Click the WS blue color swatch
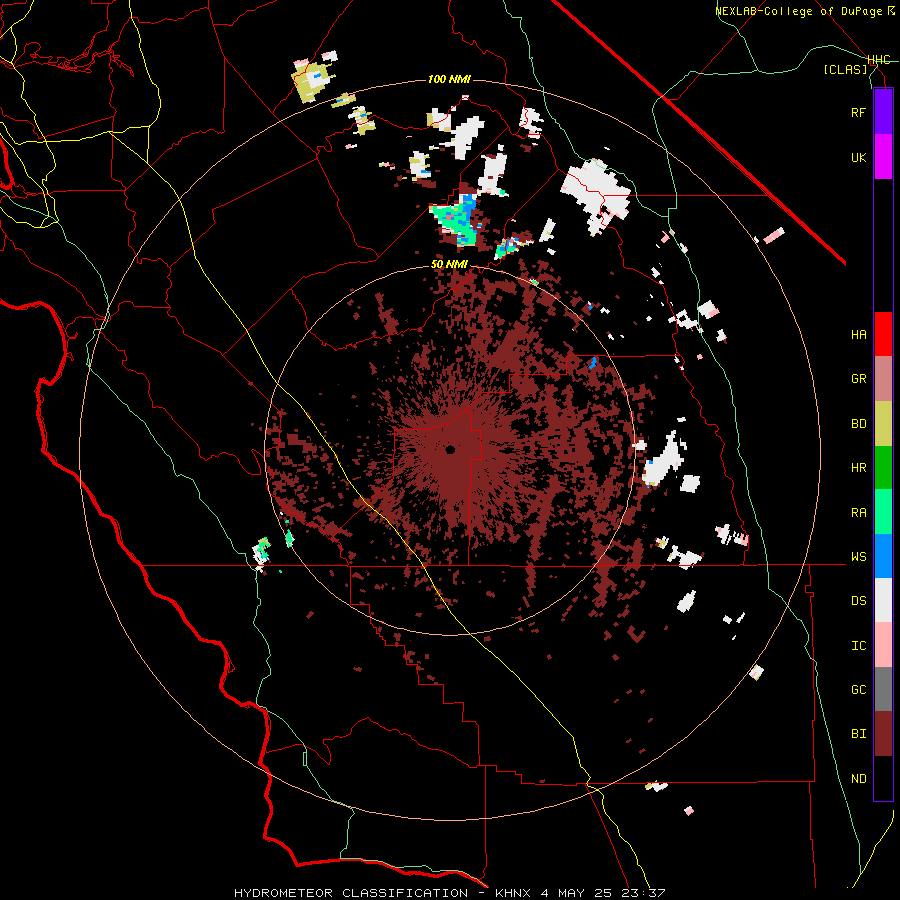This screenshot has height=900, width=900. point(883,556)
